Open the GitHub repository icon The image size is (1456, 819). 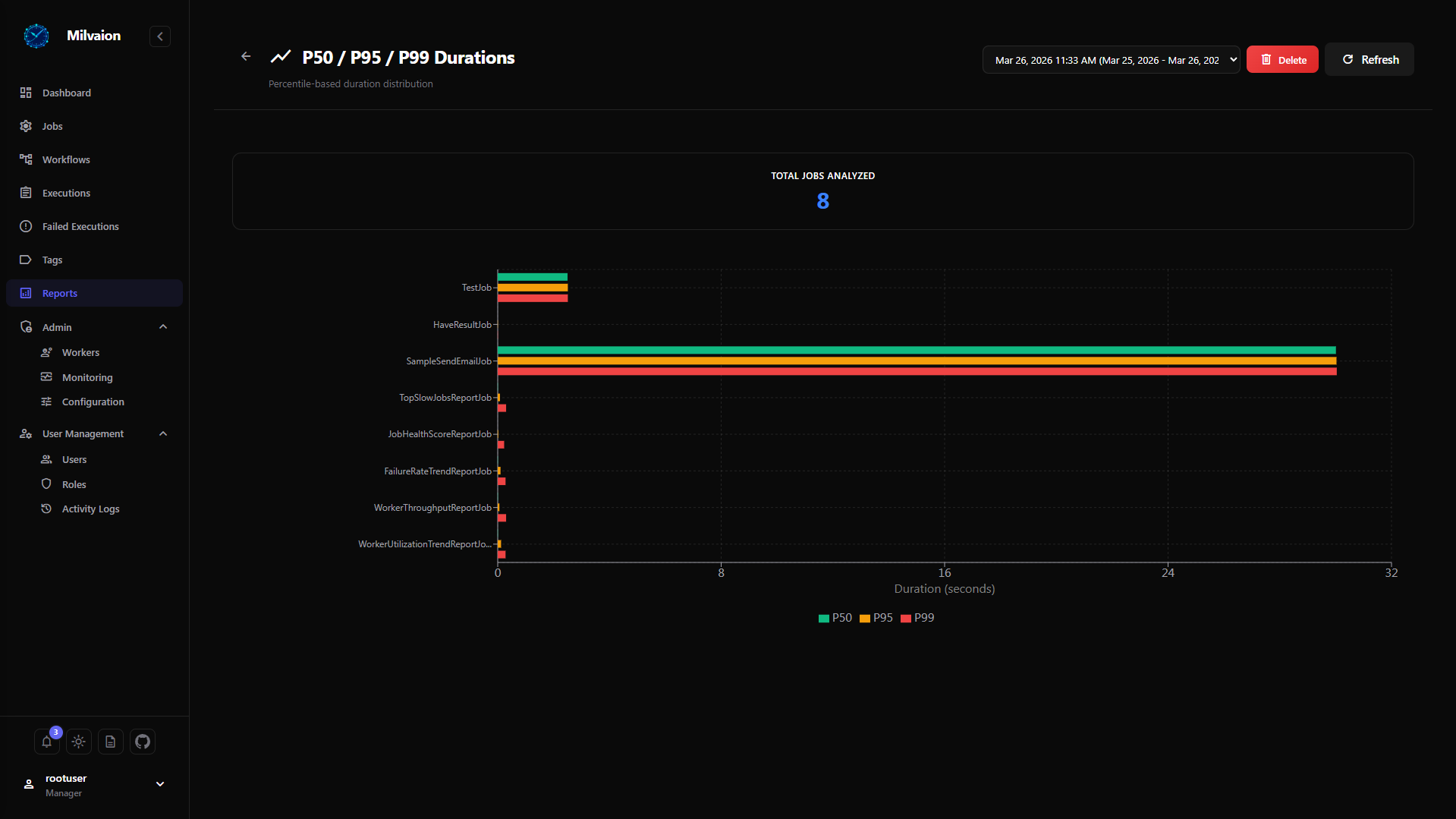point(142,742)
